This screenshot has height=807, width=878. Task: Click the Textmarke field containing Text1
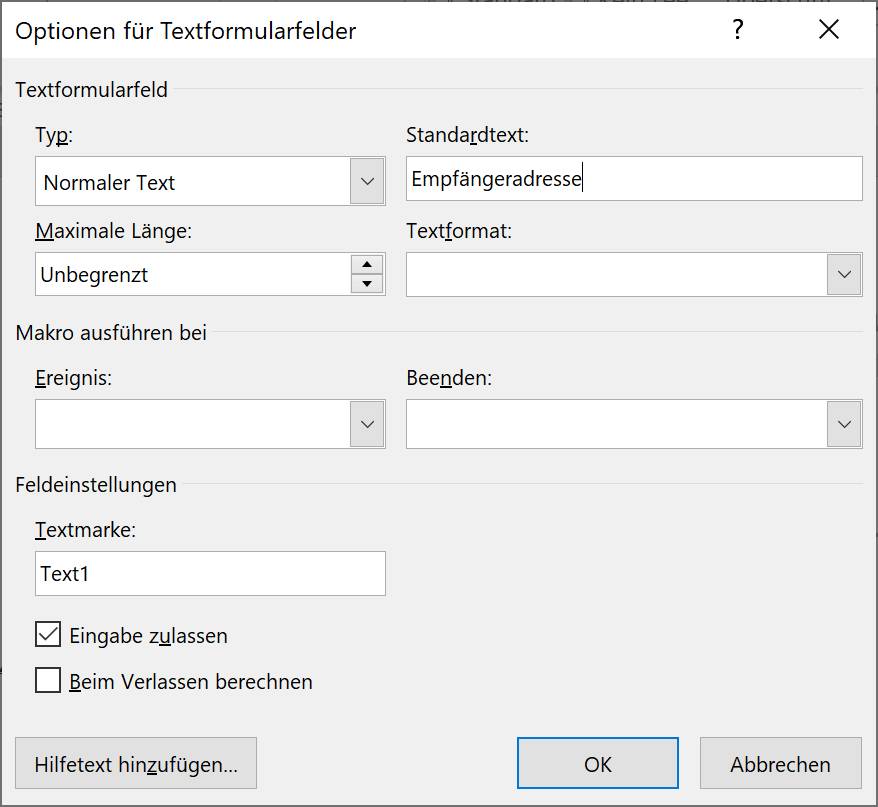(210, 573)
